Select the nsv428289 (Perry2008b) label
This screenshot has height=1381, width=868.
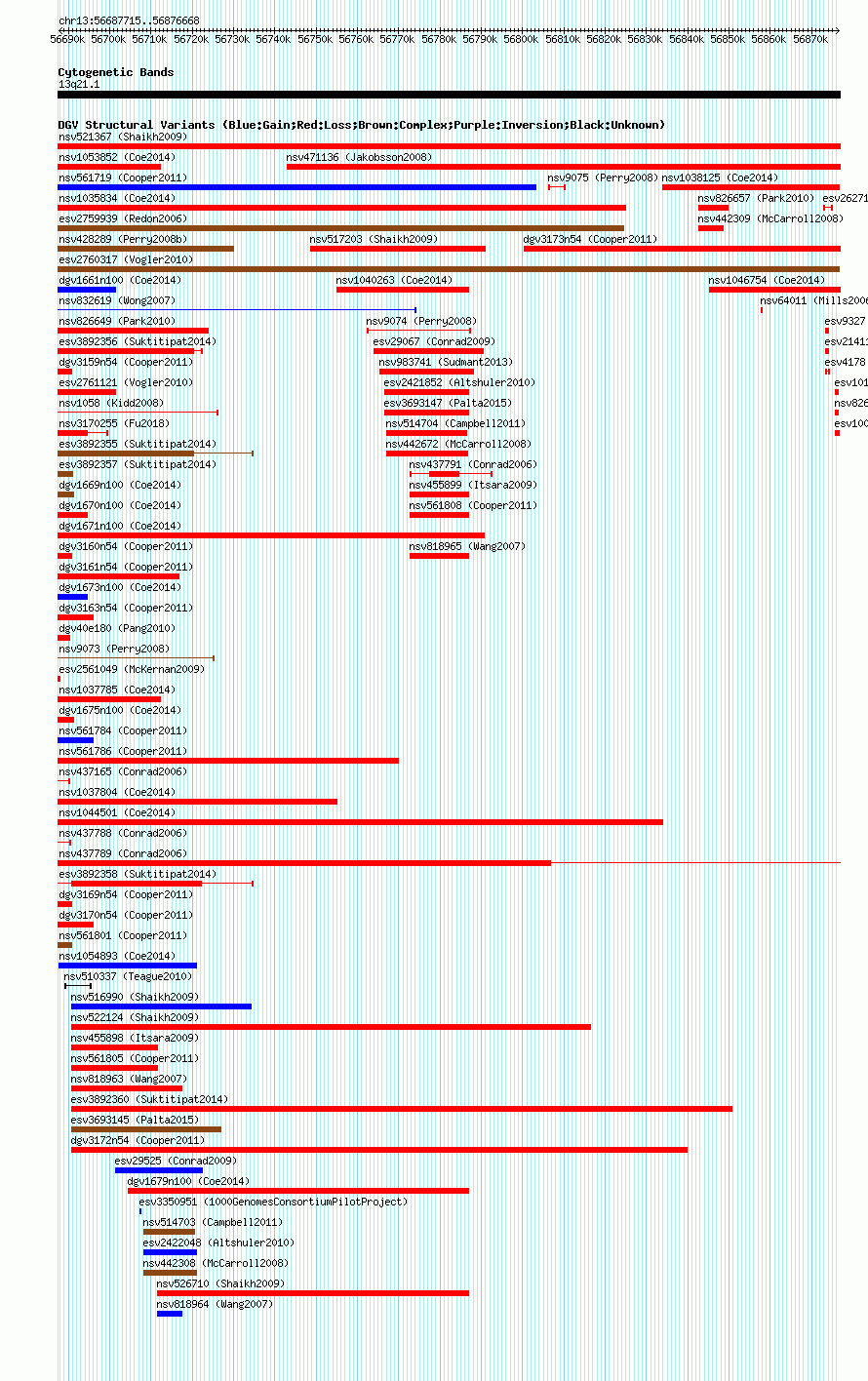click(123, 239)
